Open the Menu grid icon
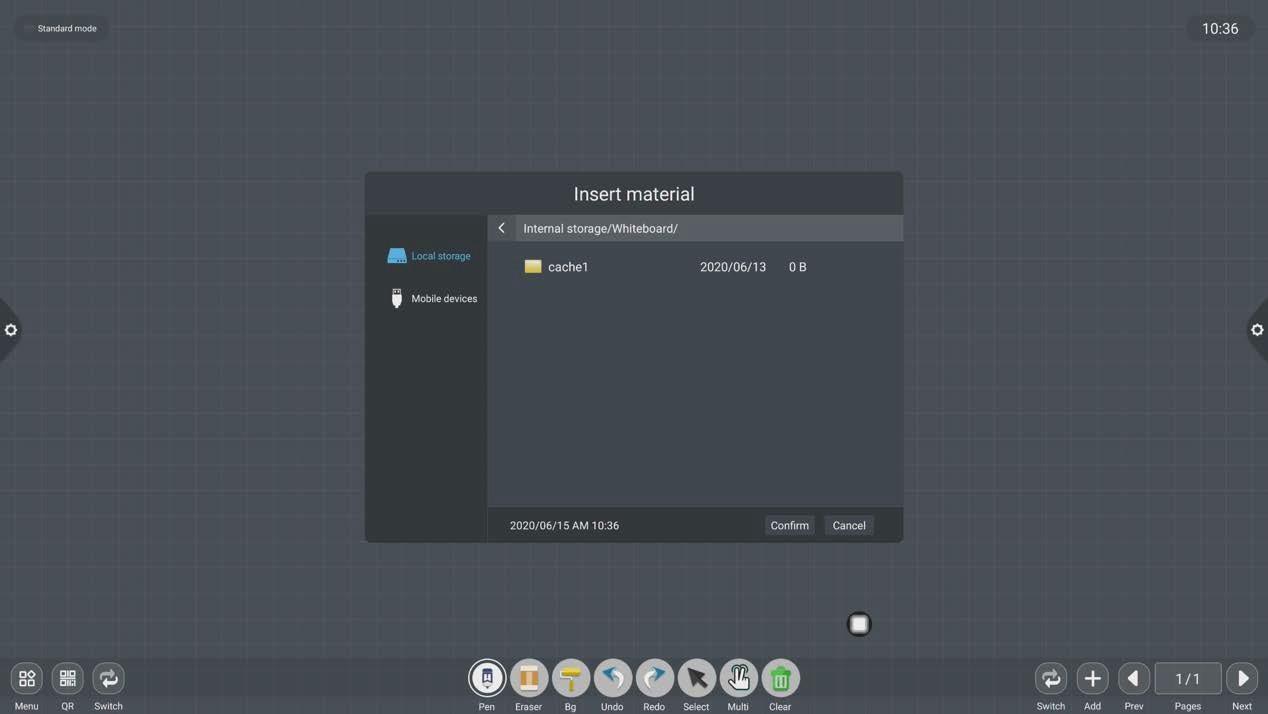 (27, 678)
